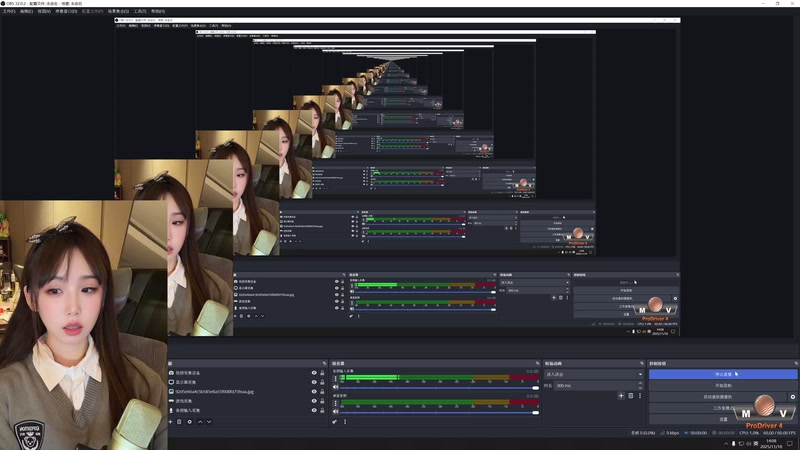Viewport: 800px width, 450px height.
Task: Click the gamepad icon of 游戏采集 source
Action: click(x=171, y=401)
